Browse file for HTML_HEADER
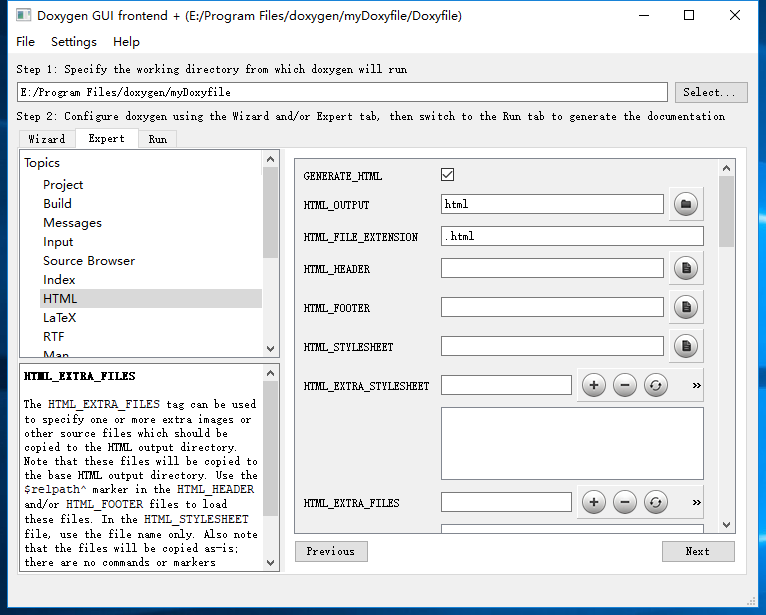Viewport: 766px width, 615px height. (x=686, y=268)
